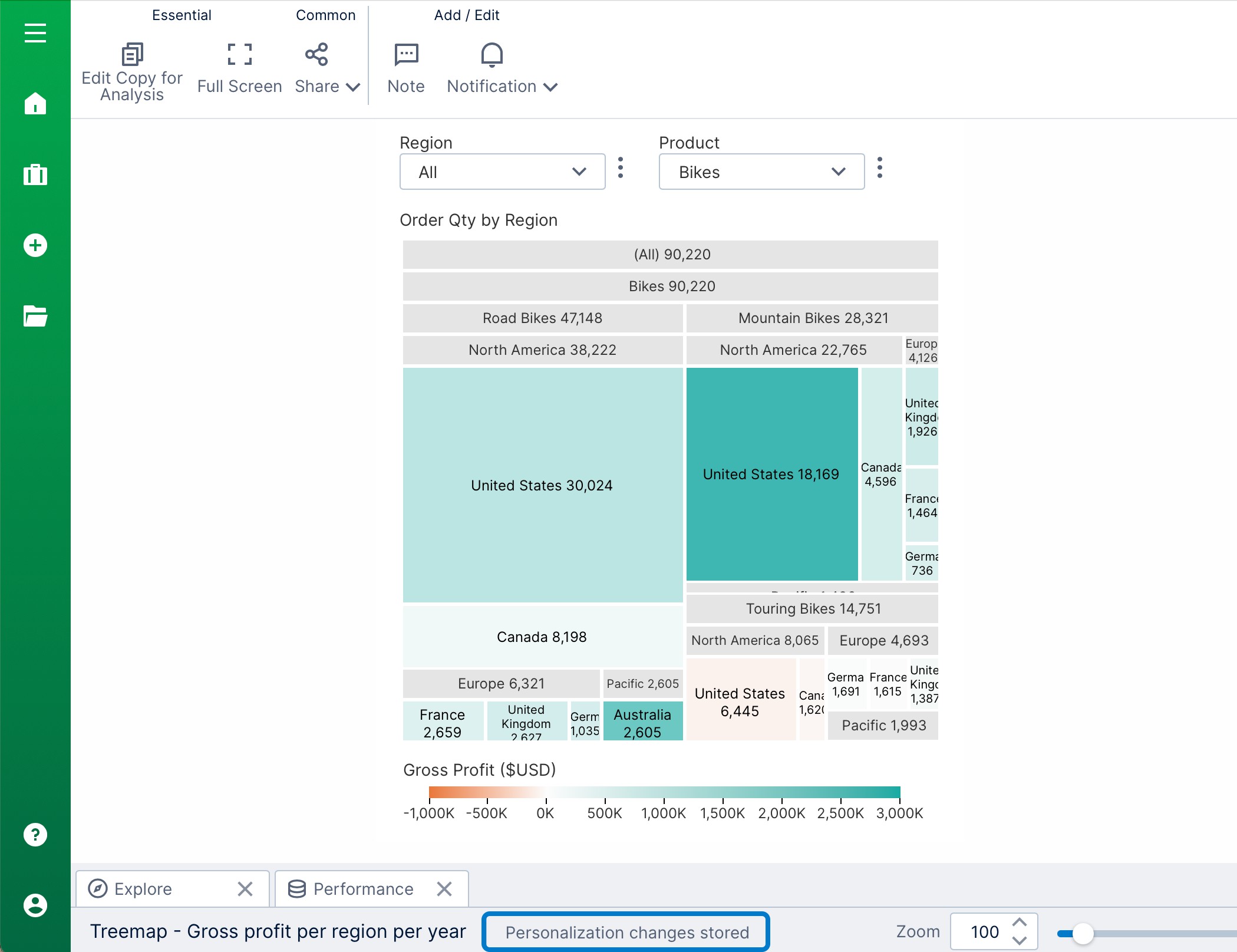Screen dimensions: 1237x952
Task: Add a Note to the story
Action: [x=405, y=67]
